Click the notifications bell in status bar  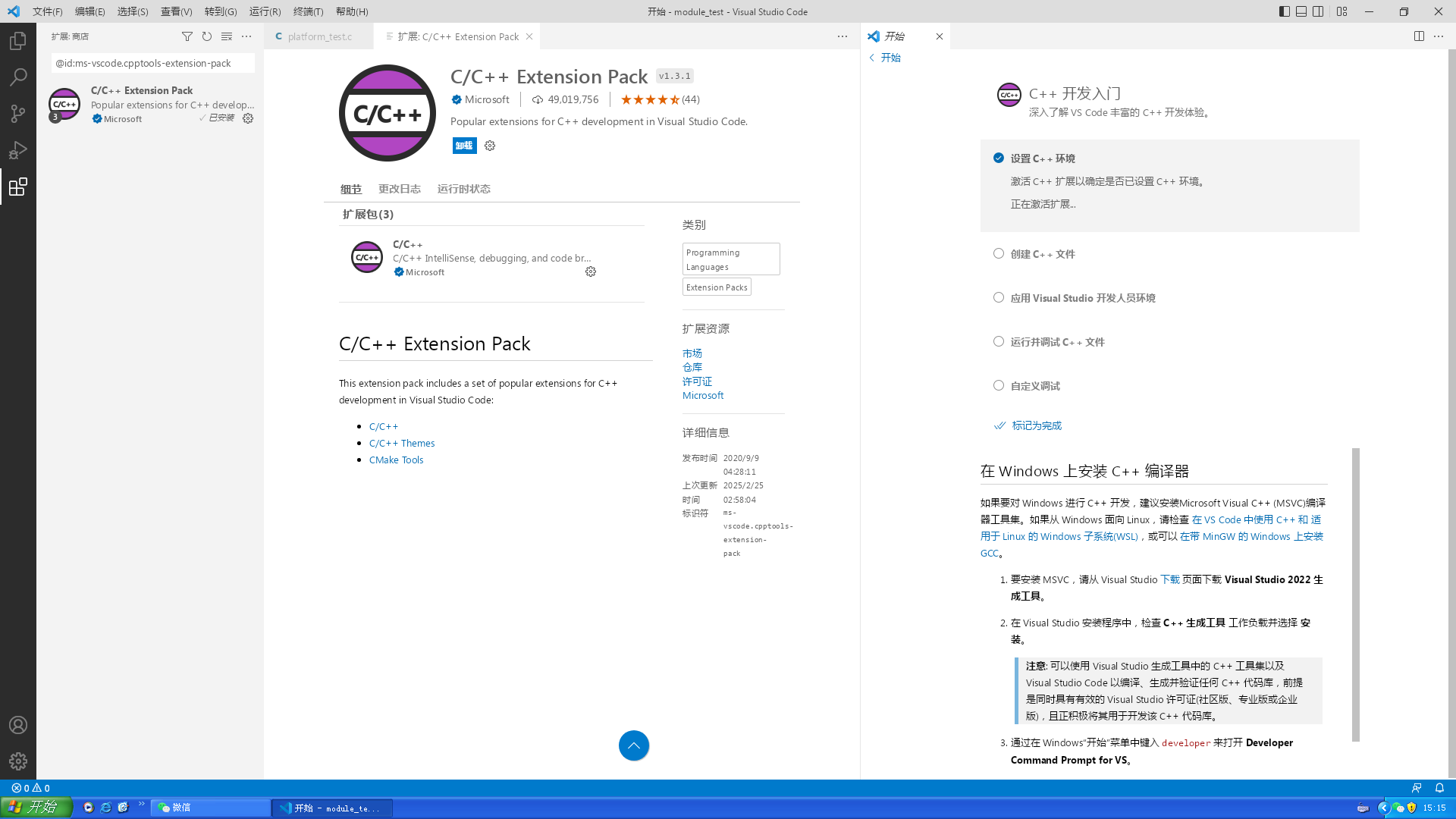click(1439, 788)
